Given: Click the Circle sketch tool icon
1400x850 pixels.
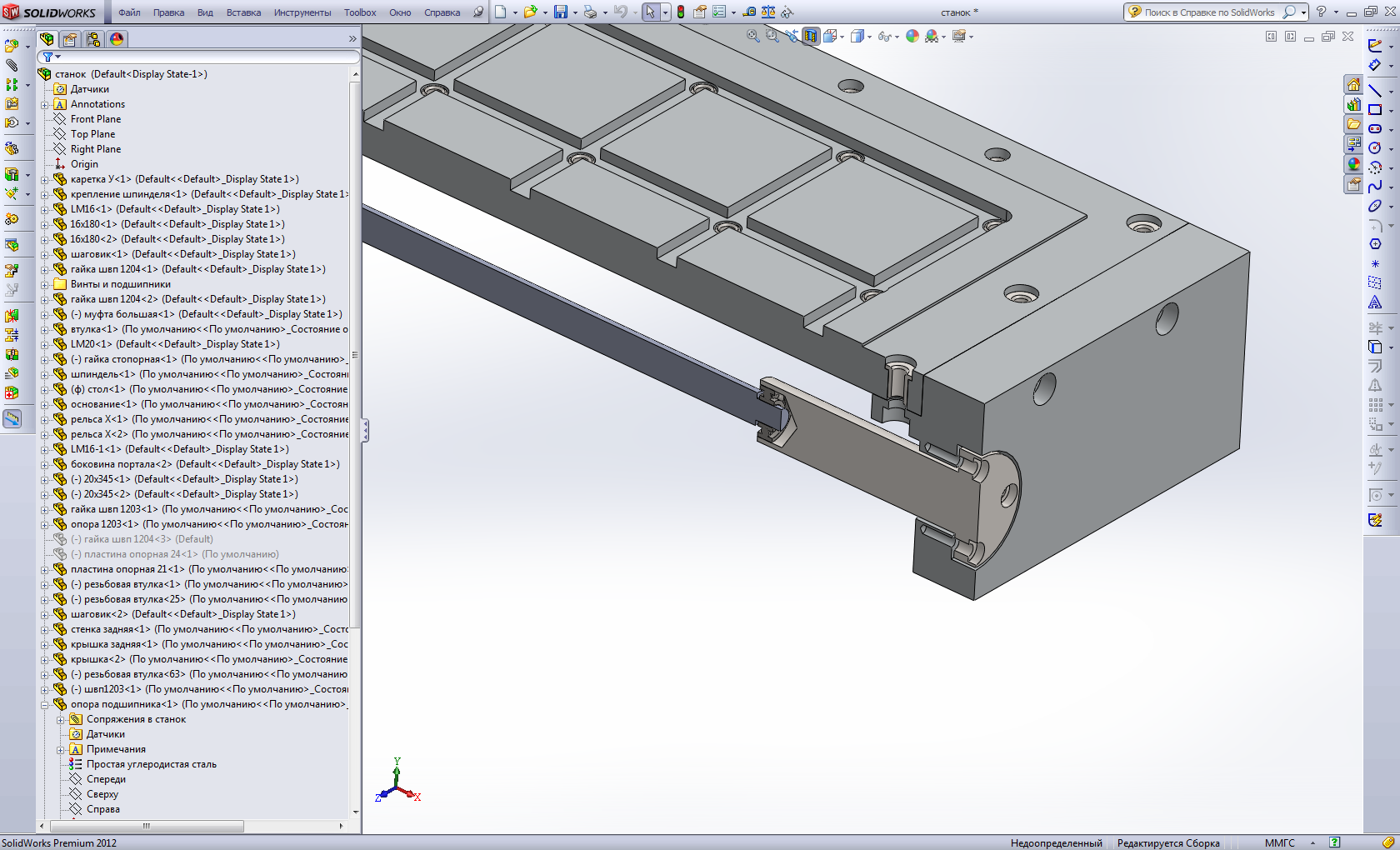Looking at the screenshot, I should pos(1375,147).
